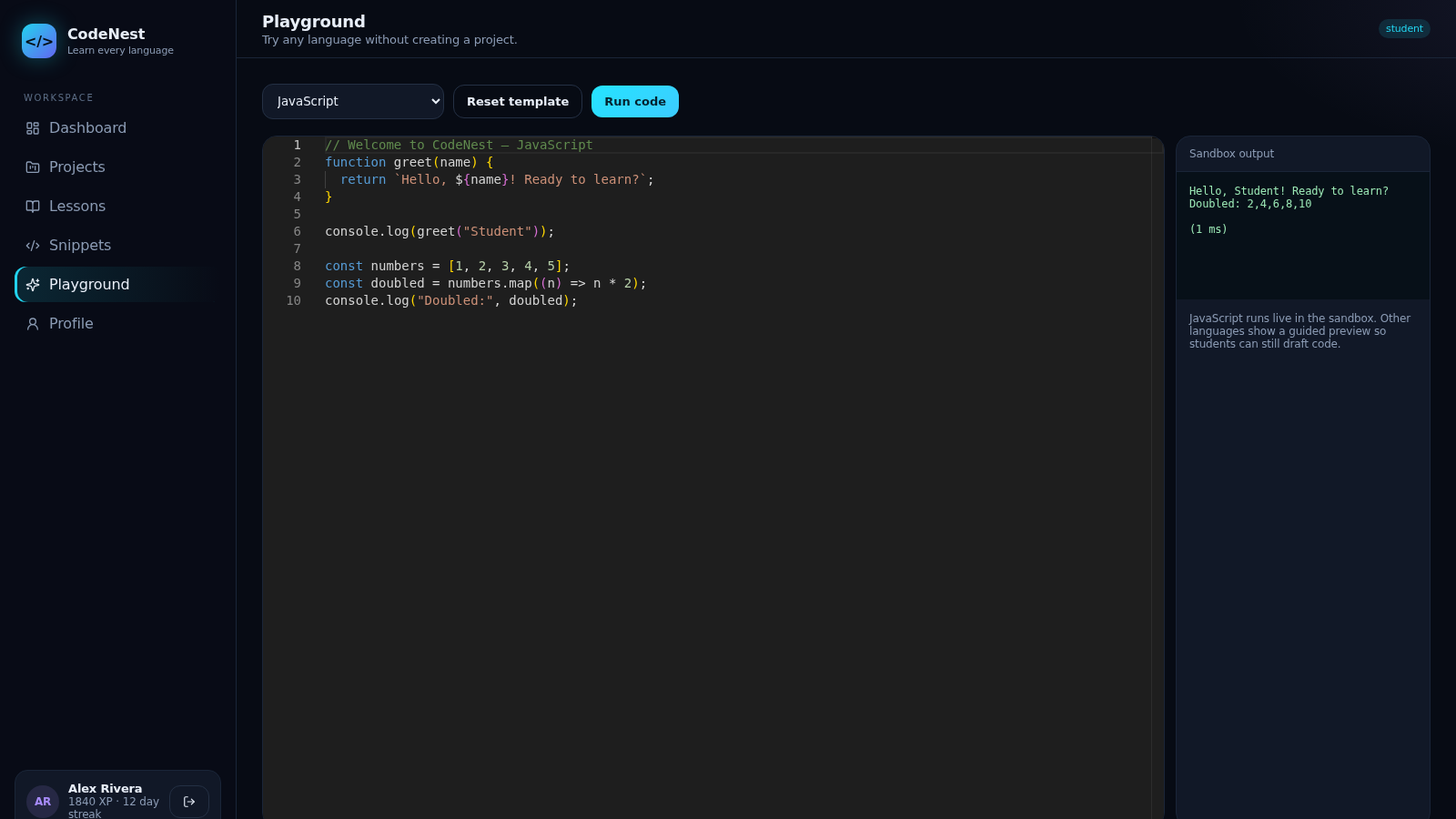Click the 'const numbers' array line
The width and height of the screenshot is (1456, 819).
tap(447, 267)
